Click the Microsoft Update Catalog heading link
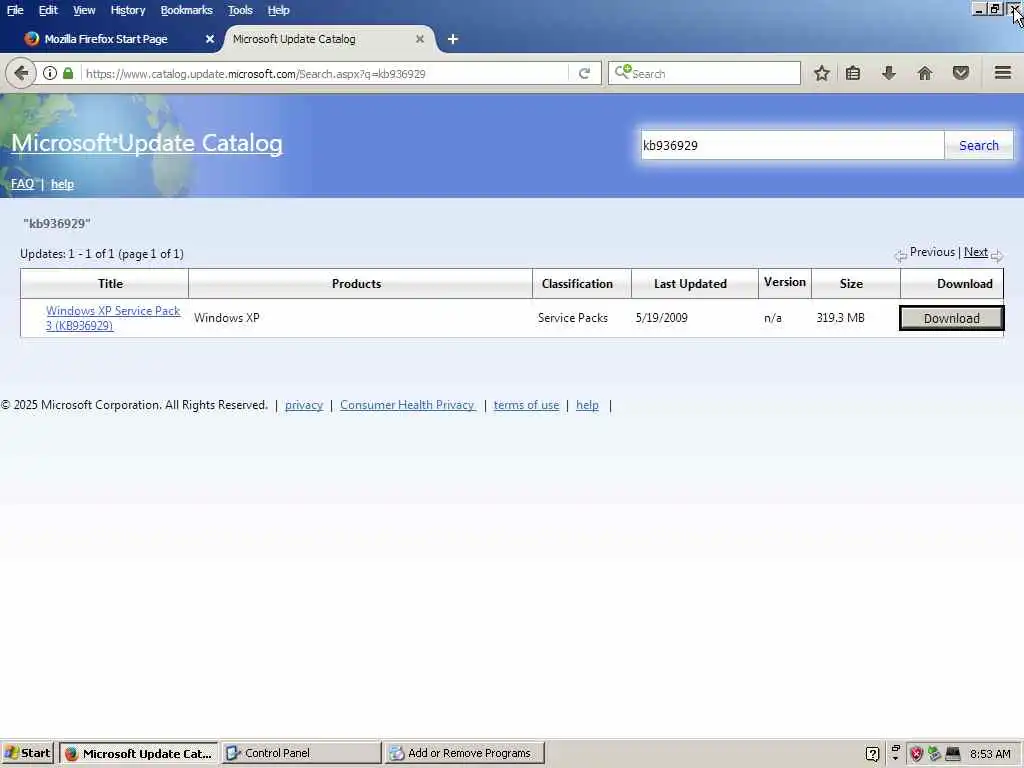The image size is (1024, 768). tap(147, 143)
